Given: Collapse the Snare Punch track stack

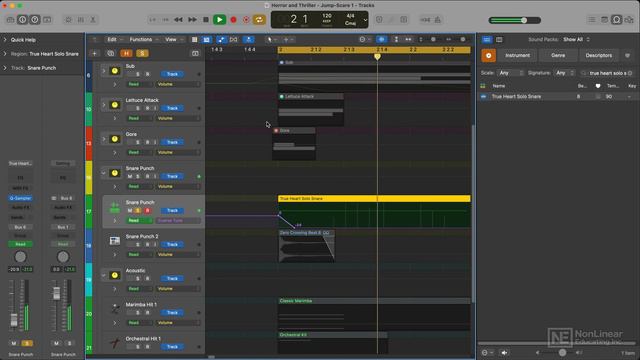Looking at the screenshot, I should [104, 173].
